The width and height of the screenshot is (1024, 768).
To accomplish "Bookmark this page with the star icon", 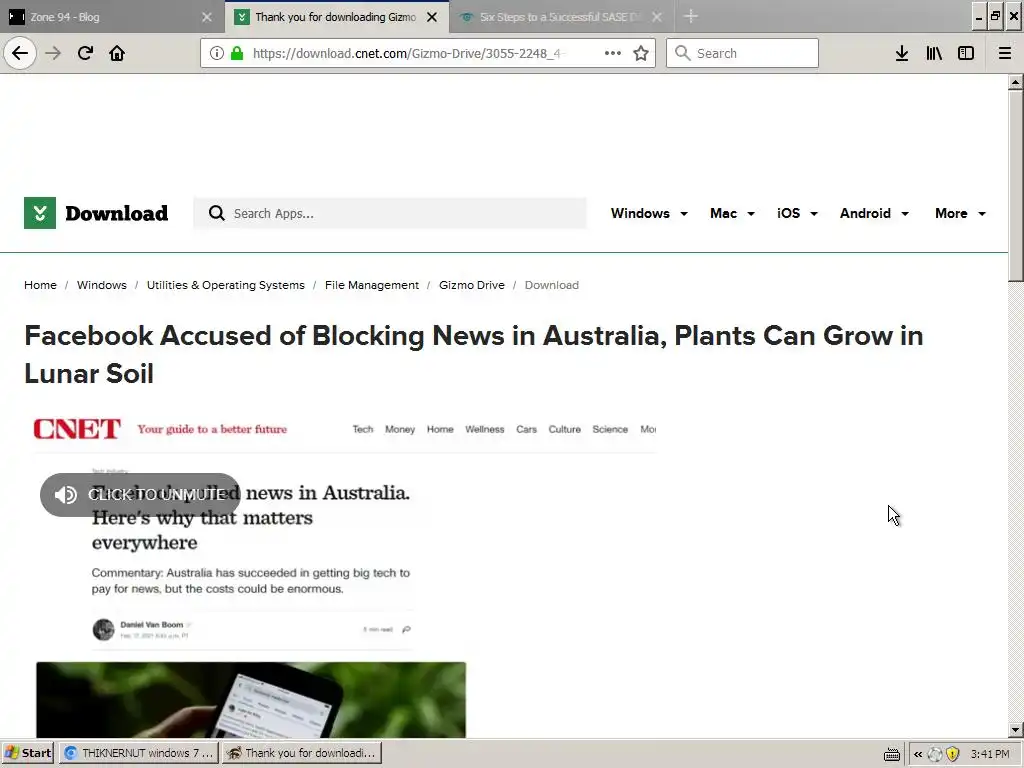I will coord(641,53).
